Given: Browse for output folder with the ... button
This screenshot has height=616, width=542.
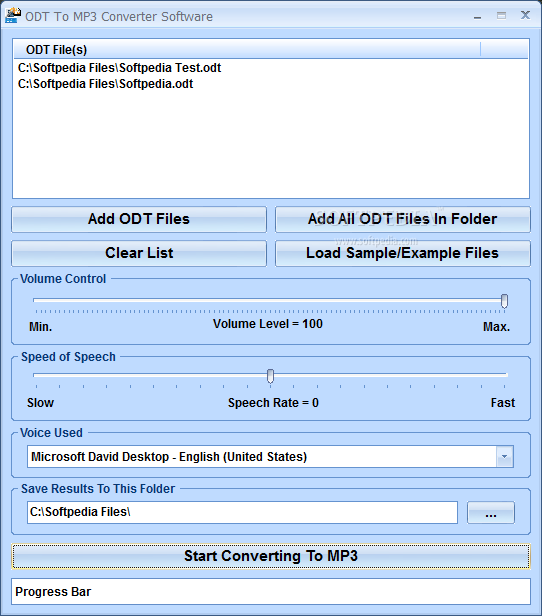Looking at the screenshot, I should click(x=491, y=512).
